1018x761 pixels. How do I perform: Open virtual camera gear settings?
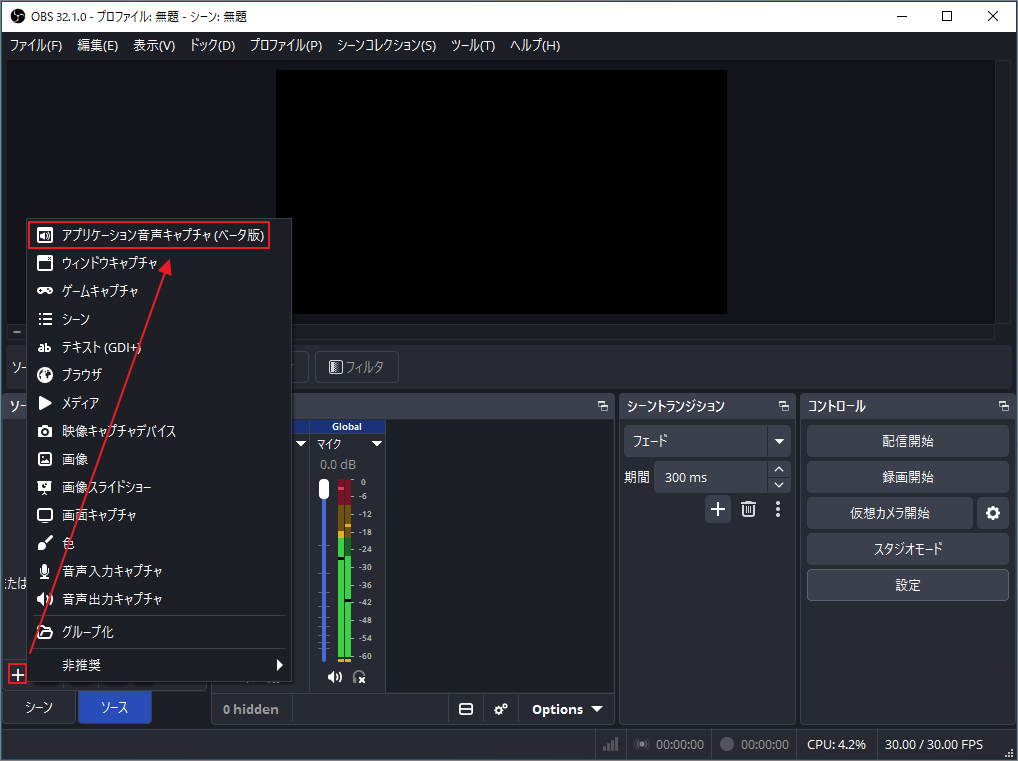tap(993, 513)
